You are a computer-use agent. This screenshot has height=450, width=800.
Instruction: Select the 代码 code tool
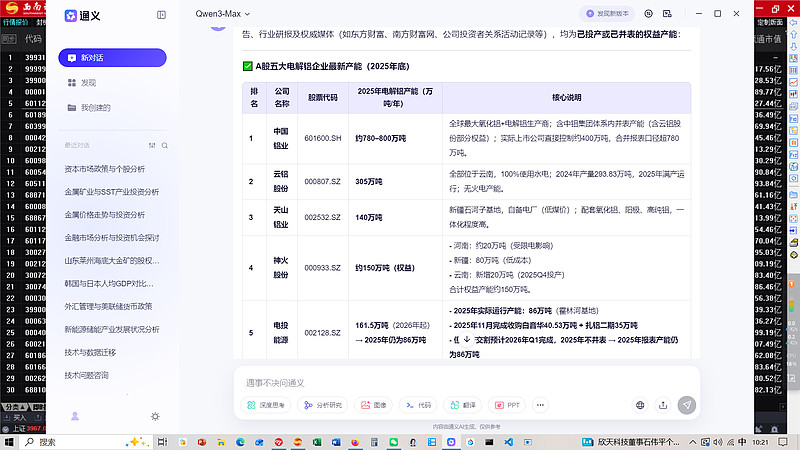coord(417,405)
